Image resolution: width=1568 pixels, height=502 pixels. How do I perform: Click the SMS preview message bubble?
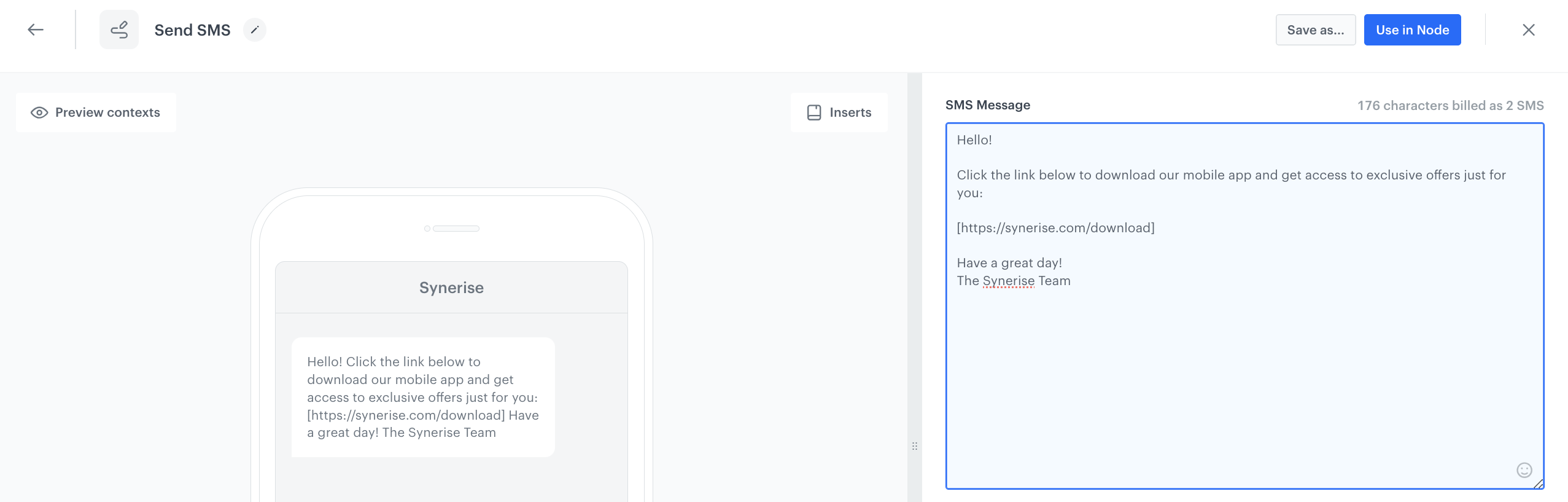click(423, 397)
